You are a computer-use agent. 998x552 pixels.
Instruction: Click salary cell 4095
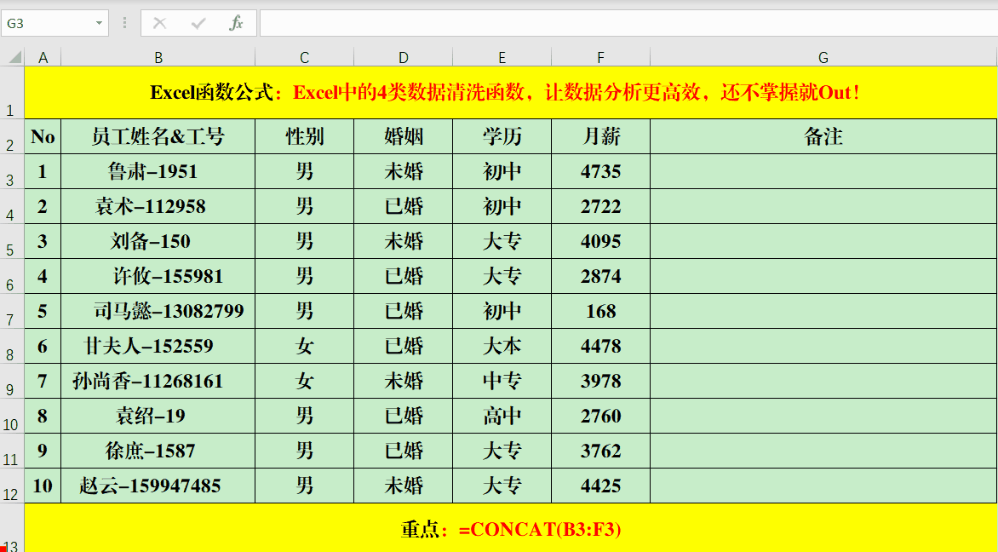(601, 241)
